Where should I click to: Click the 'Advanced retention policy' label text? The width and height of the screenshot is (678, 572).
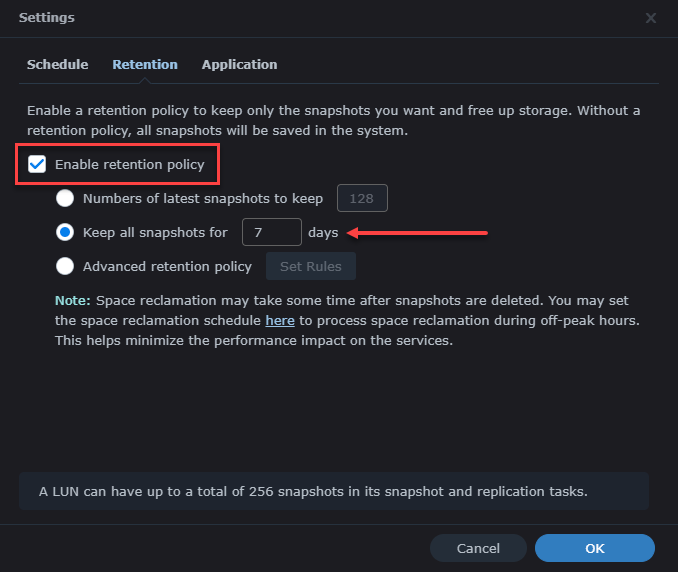(x=167, y=266)
